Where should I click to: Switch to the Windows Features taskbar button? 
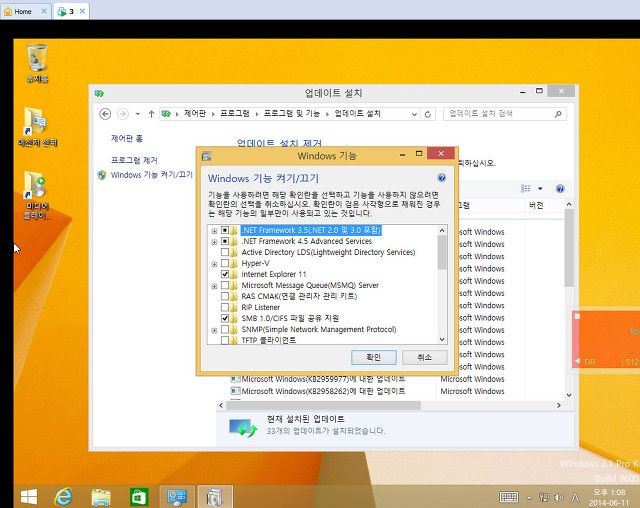click(x=215, y=497)
